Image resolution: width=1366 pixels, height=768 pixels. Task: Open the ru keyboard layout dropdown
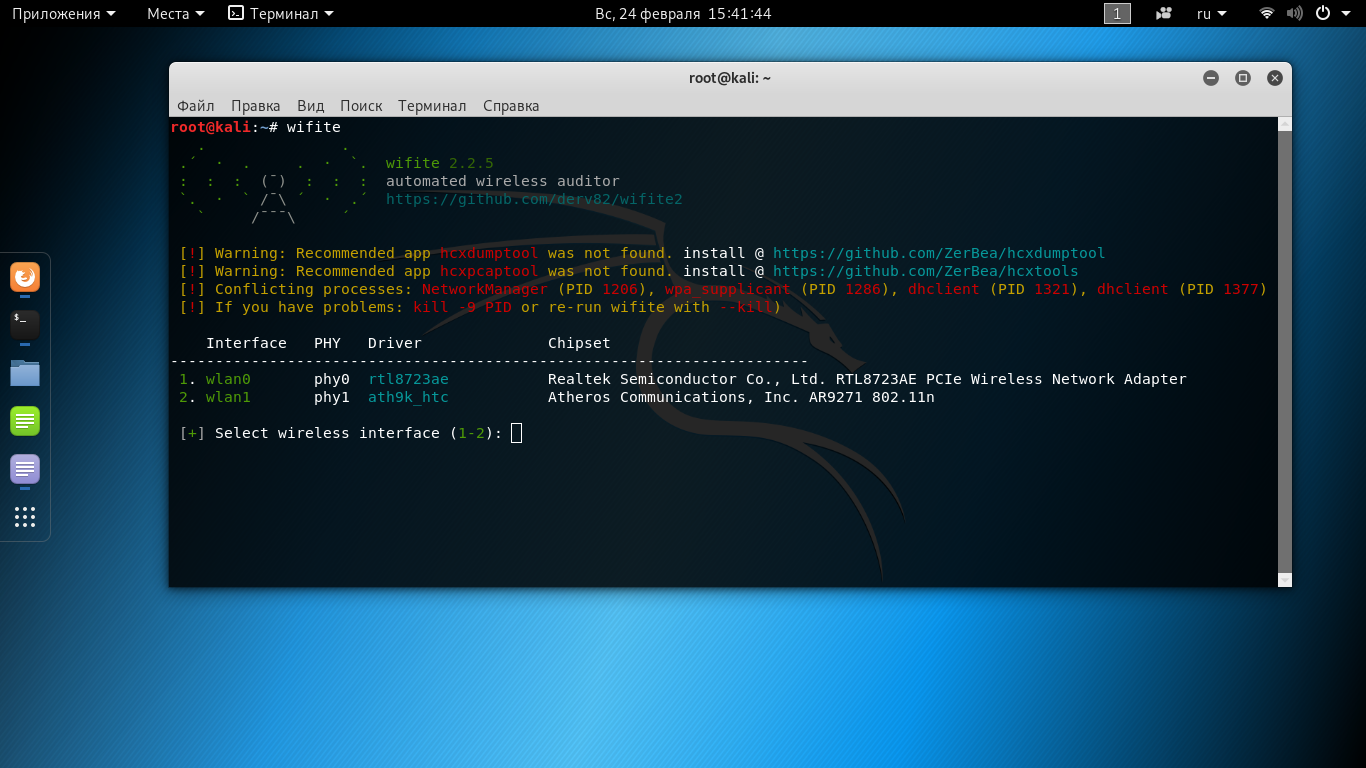[x=1211, y=14]
